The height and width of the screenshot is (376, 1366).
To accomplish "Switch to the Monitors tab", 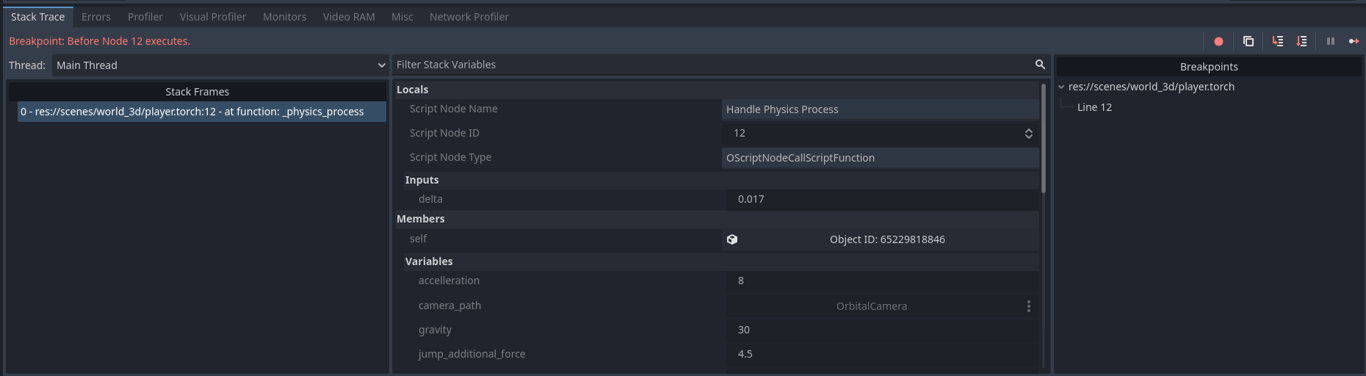I will click(284, 17).
